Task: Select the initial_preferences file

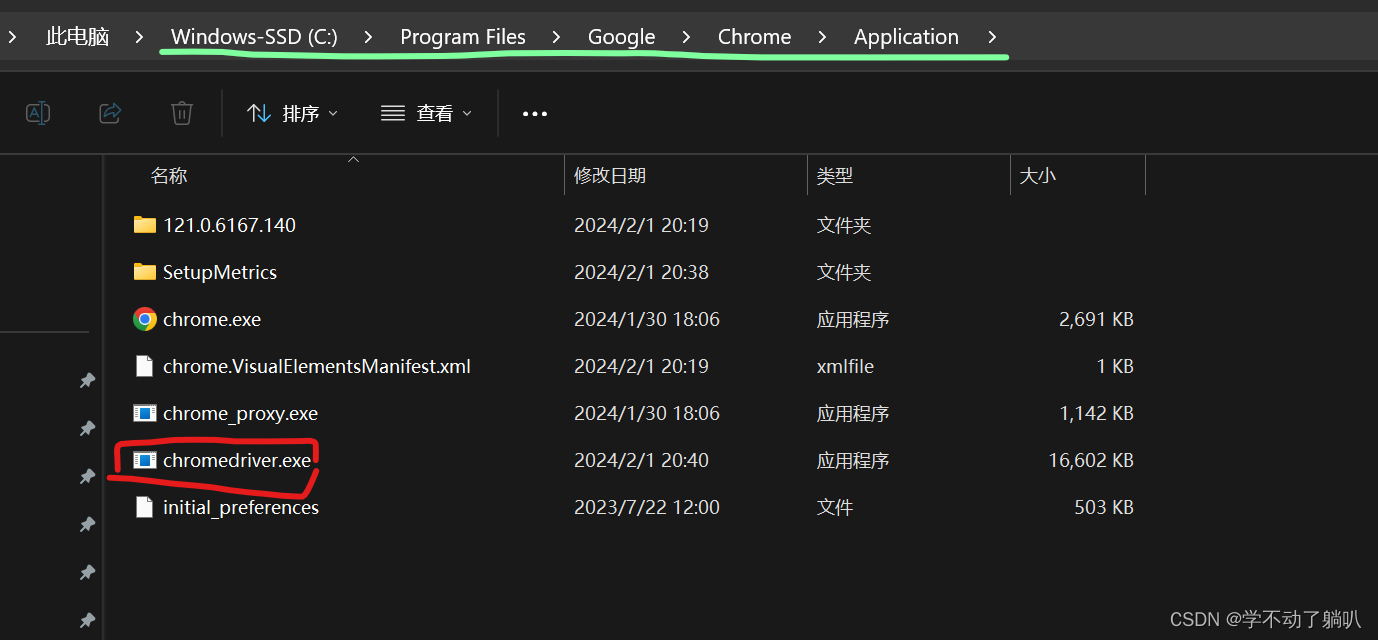Action: [x=240, y=507]
